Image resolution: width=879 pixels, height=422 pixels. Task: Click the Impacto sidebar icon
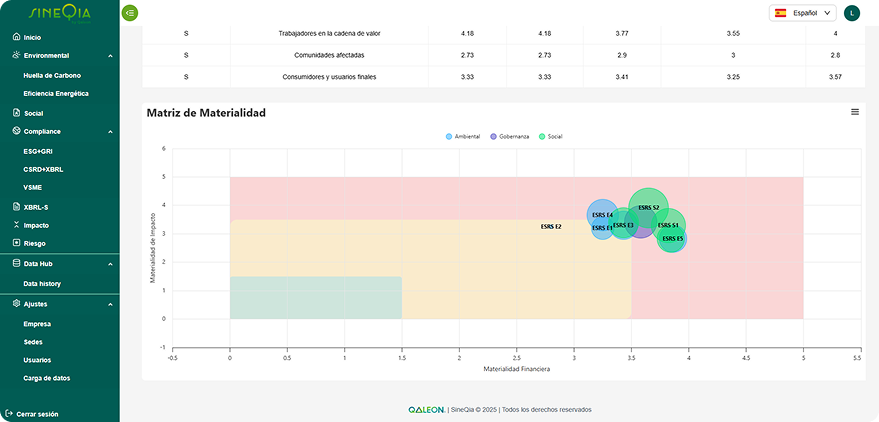[16, 225]
